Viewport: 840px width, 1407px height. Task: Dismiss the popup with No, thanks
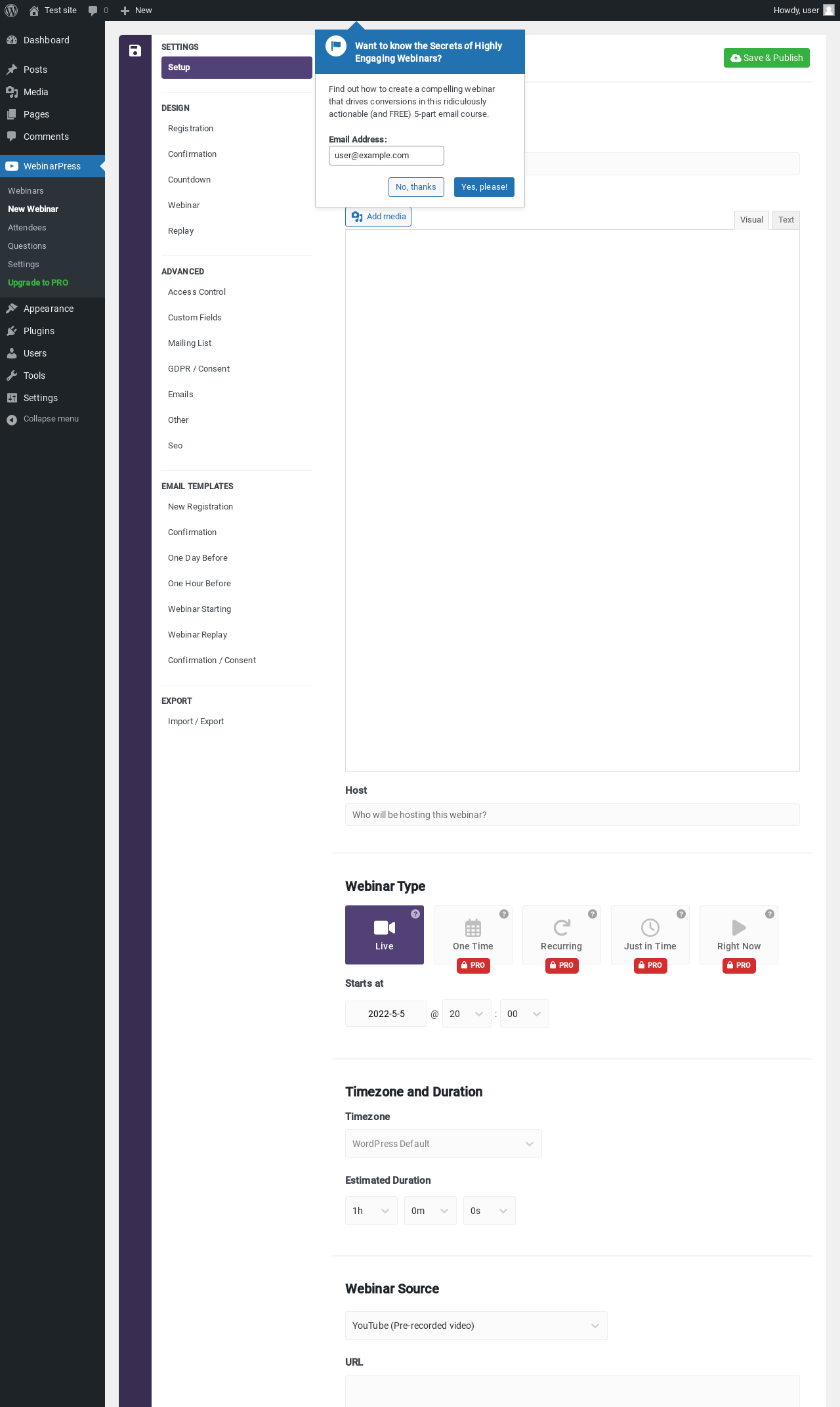[x=416, y=187]
